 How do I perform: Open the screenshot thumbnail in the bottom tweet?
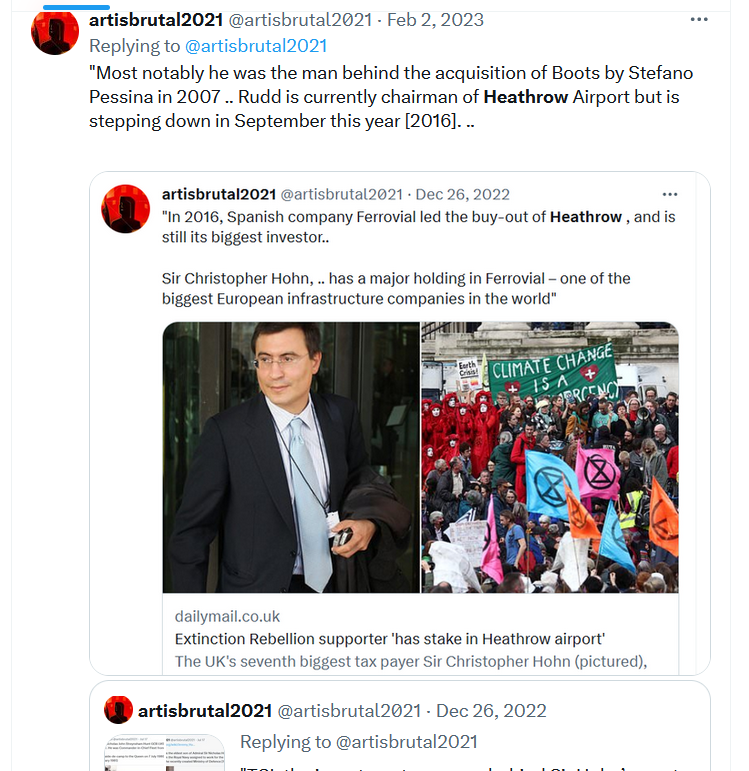[x=164, y=753]
